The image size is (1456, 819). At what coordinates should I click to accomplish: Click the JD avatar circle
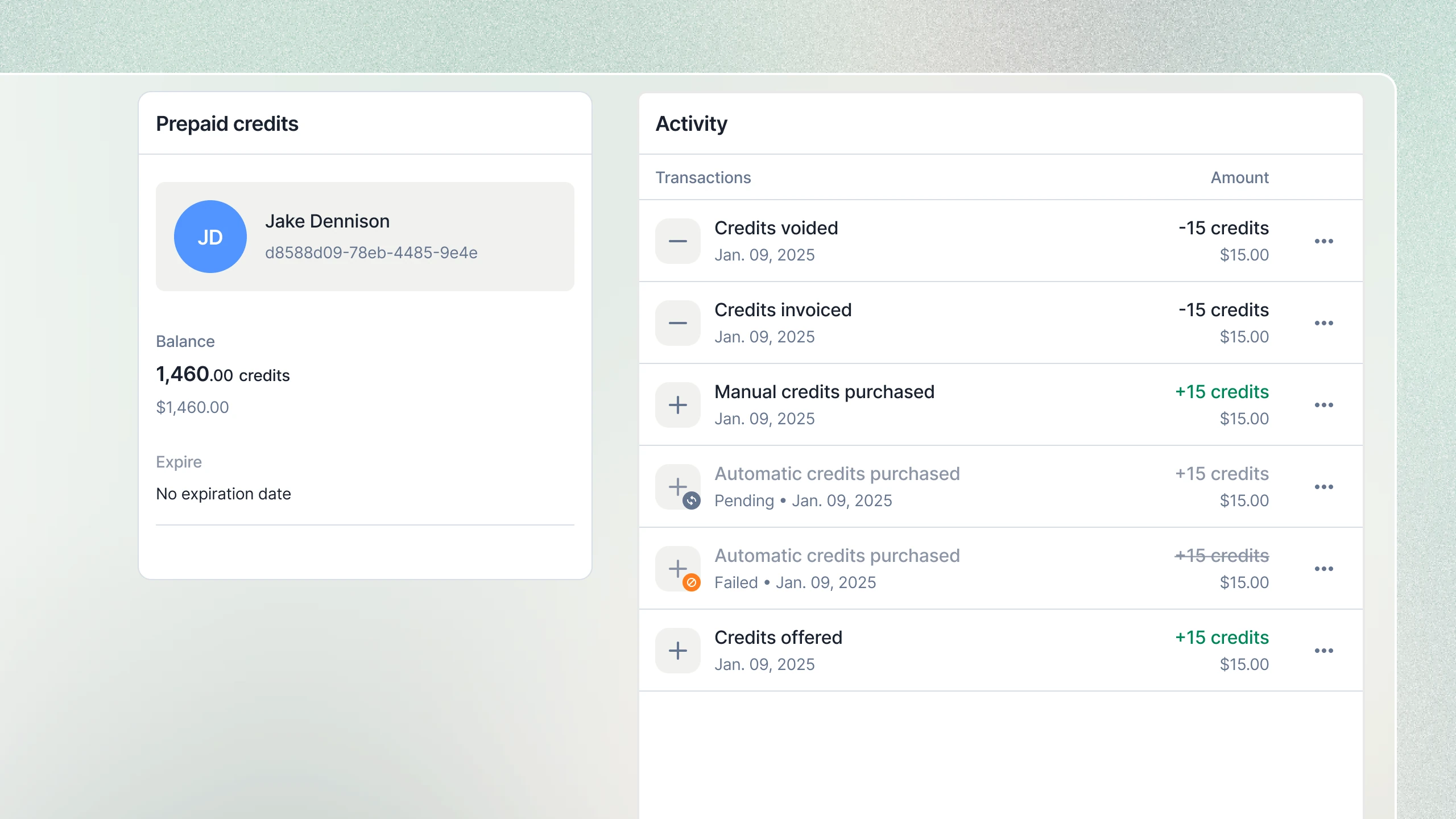[210, 237]
